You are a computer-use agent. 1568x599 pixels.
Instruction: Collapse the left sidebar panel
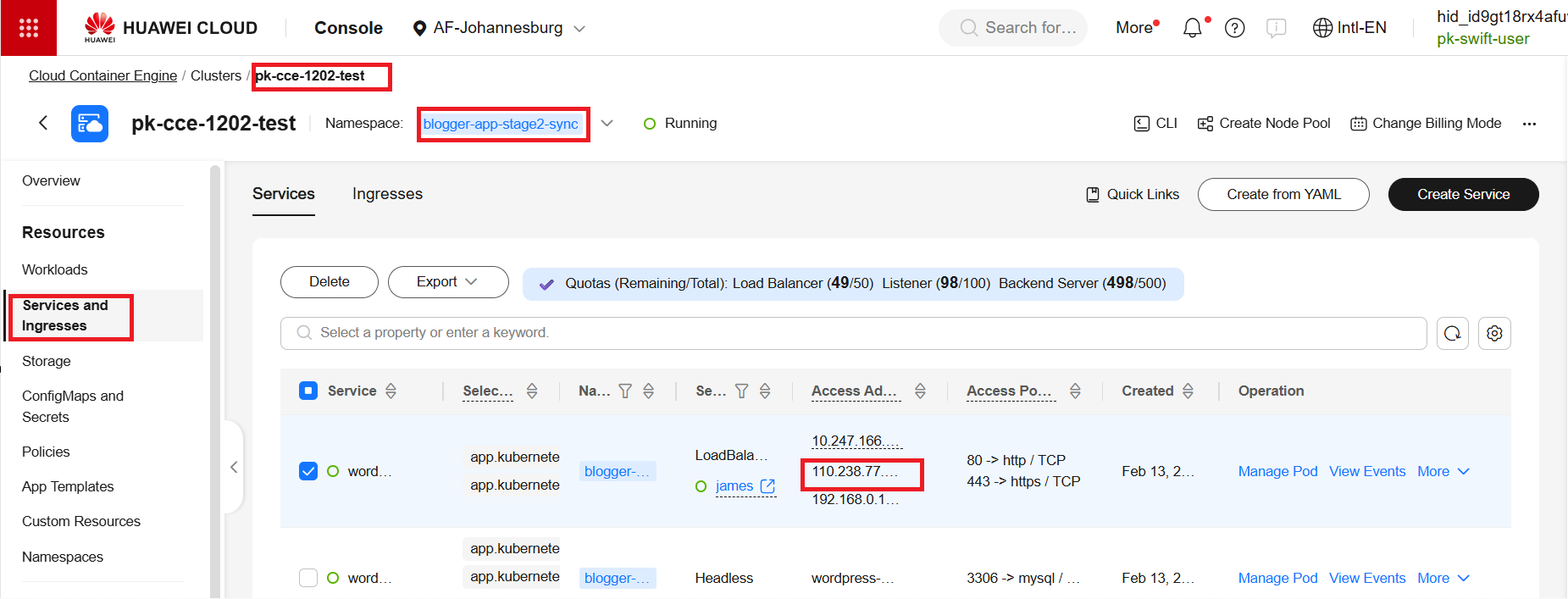pos(234,467)
